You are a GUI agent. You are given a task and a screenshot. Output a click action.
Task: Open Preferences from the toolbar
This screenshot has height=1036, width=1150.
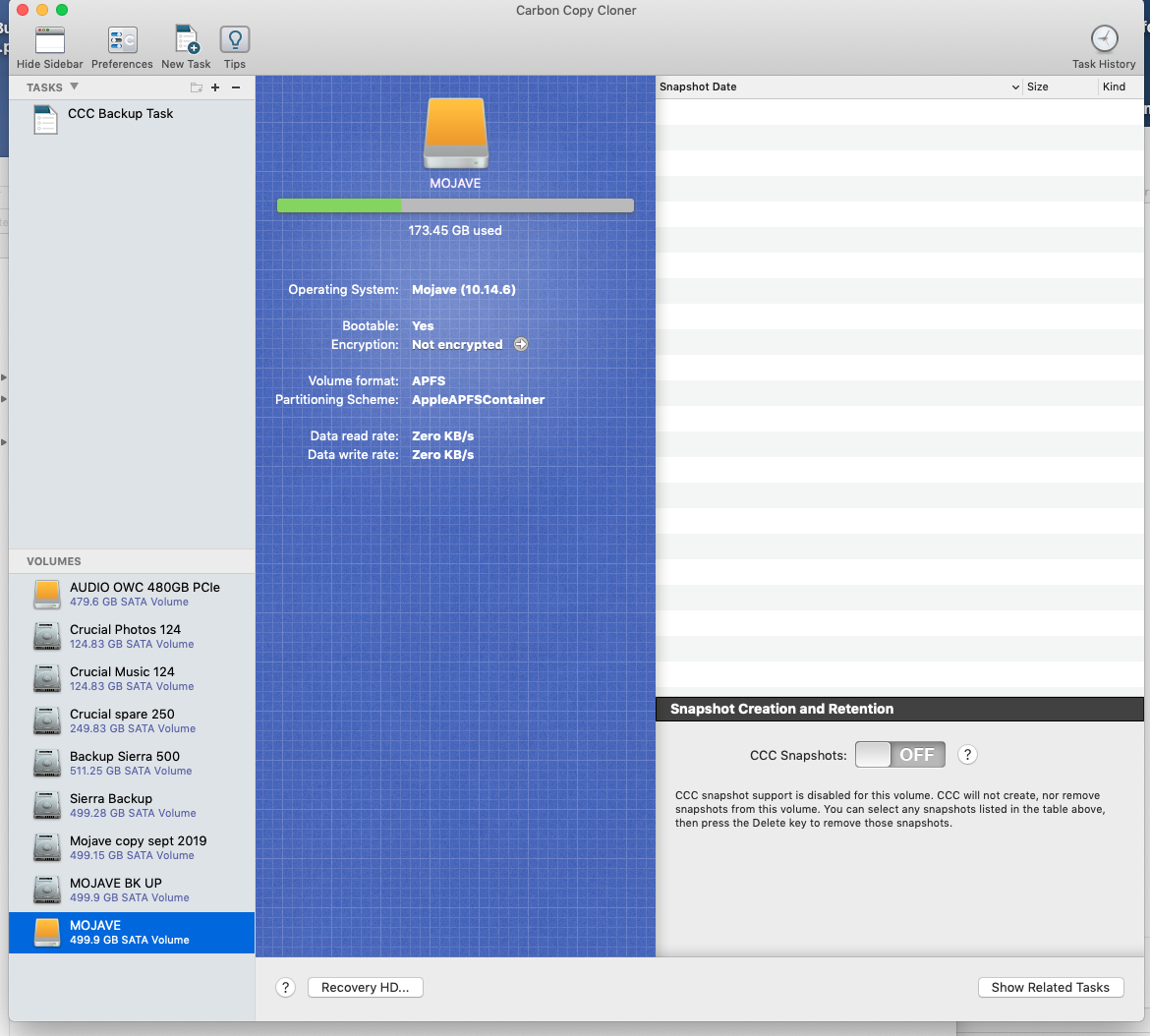[122, 39]
